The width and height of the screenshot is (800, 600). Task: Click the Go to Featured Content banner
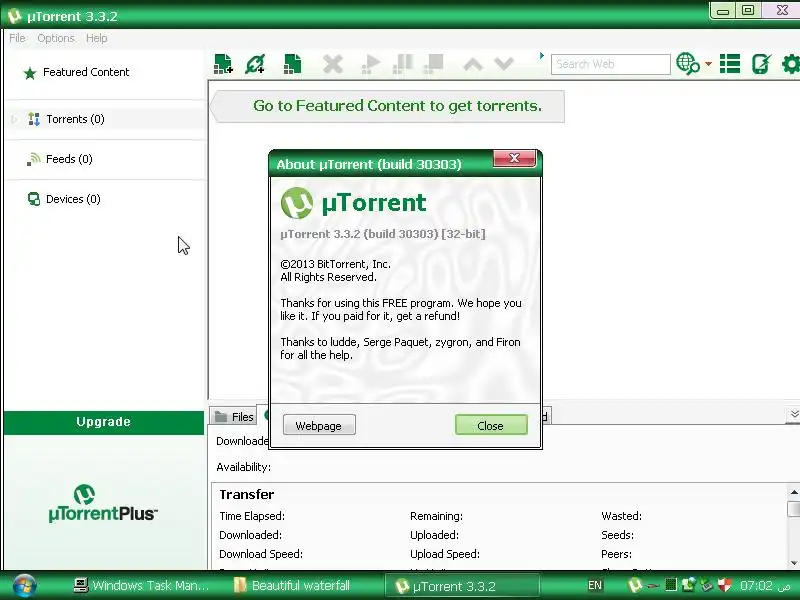388,106
